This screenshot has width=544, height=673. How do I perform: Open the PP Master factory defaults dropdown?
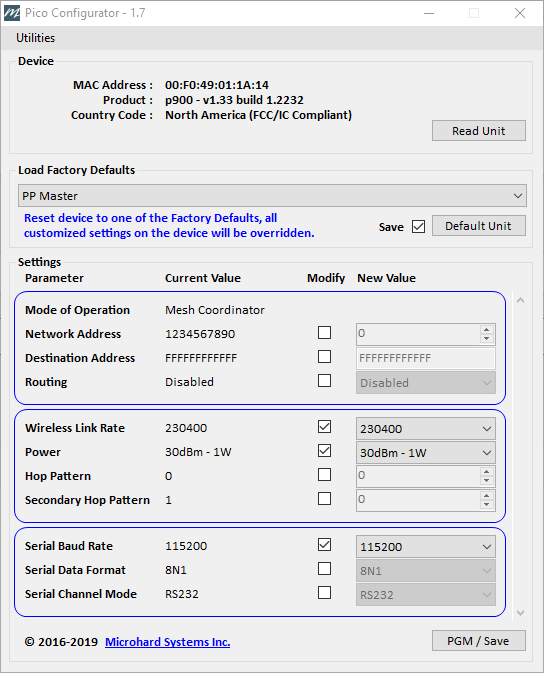(272, 196)
